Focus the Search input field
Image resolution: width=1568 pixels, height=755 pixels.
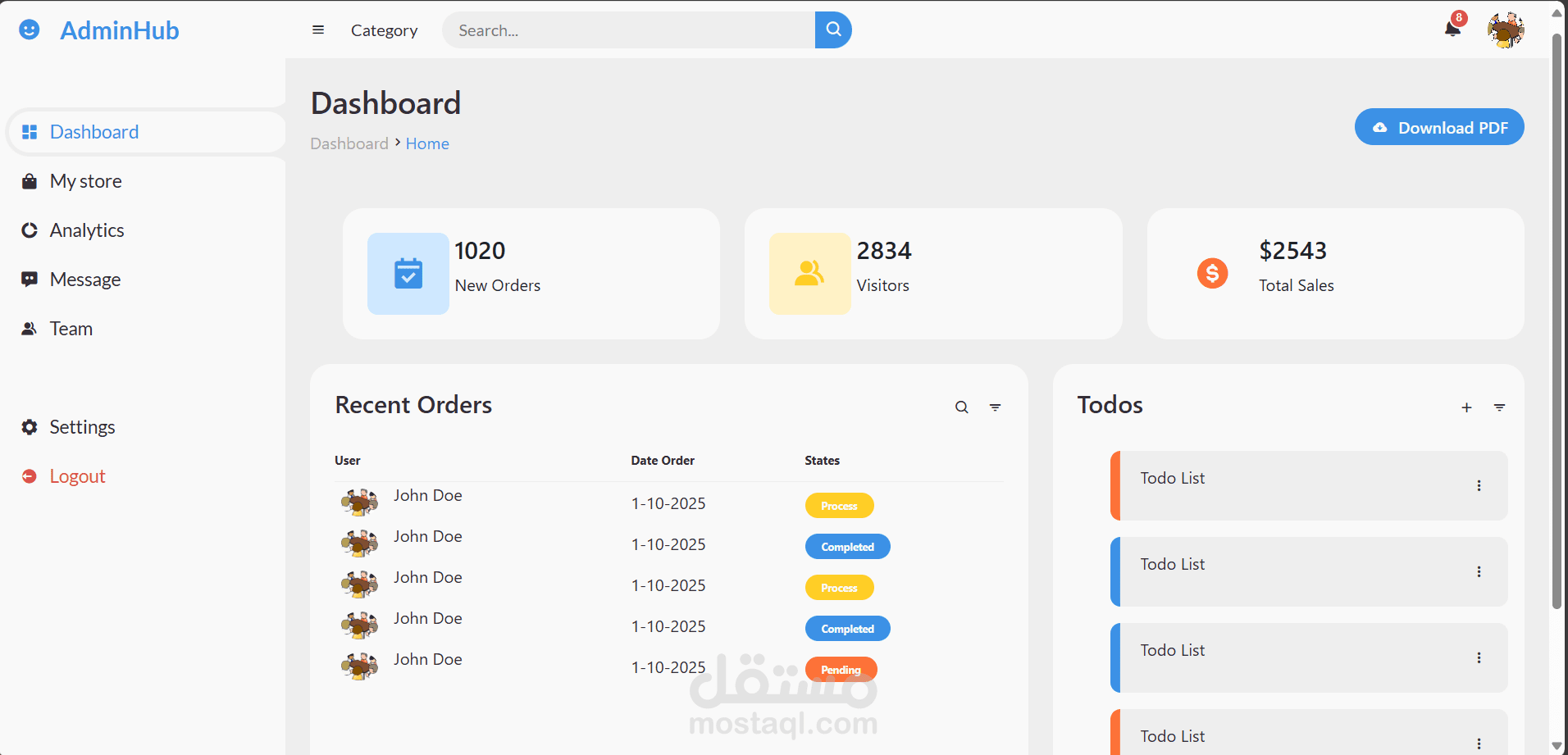point(628,30)
